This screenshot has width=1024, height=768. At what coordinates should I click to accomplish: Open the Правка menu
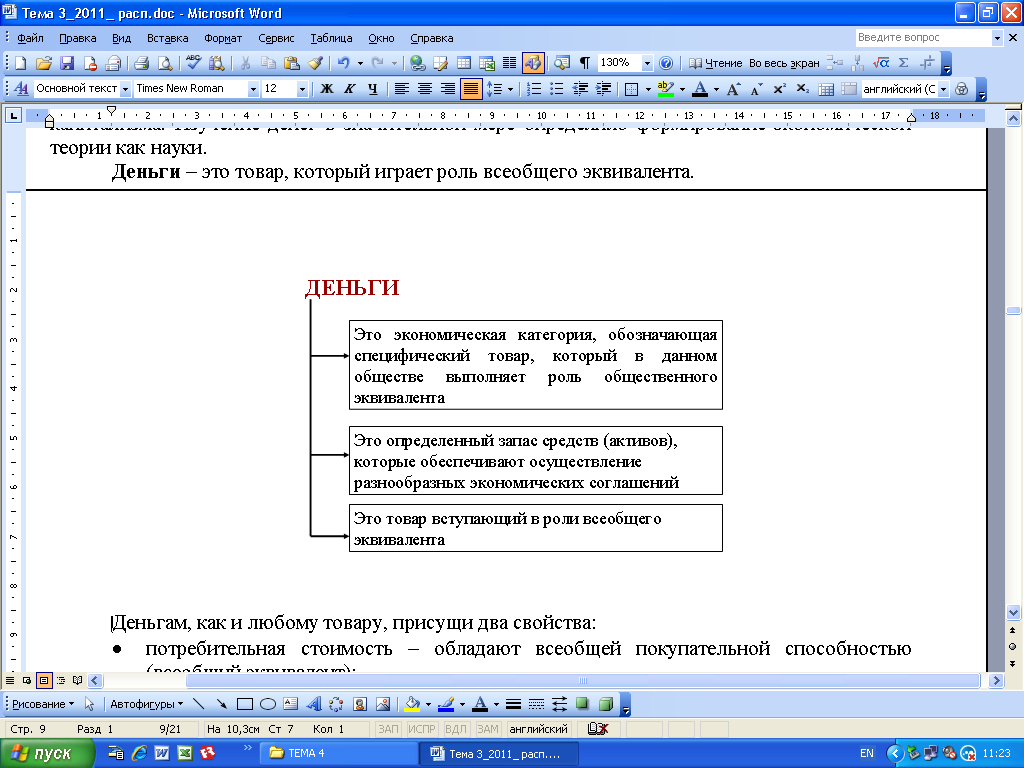tap(78, 38)
